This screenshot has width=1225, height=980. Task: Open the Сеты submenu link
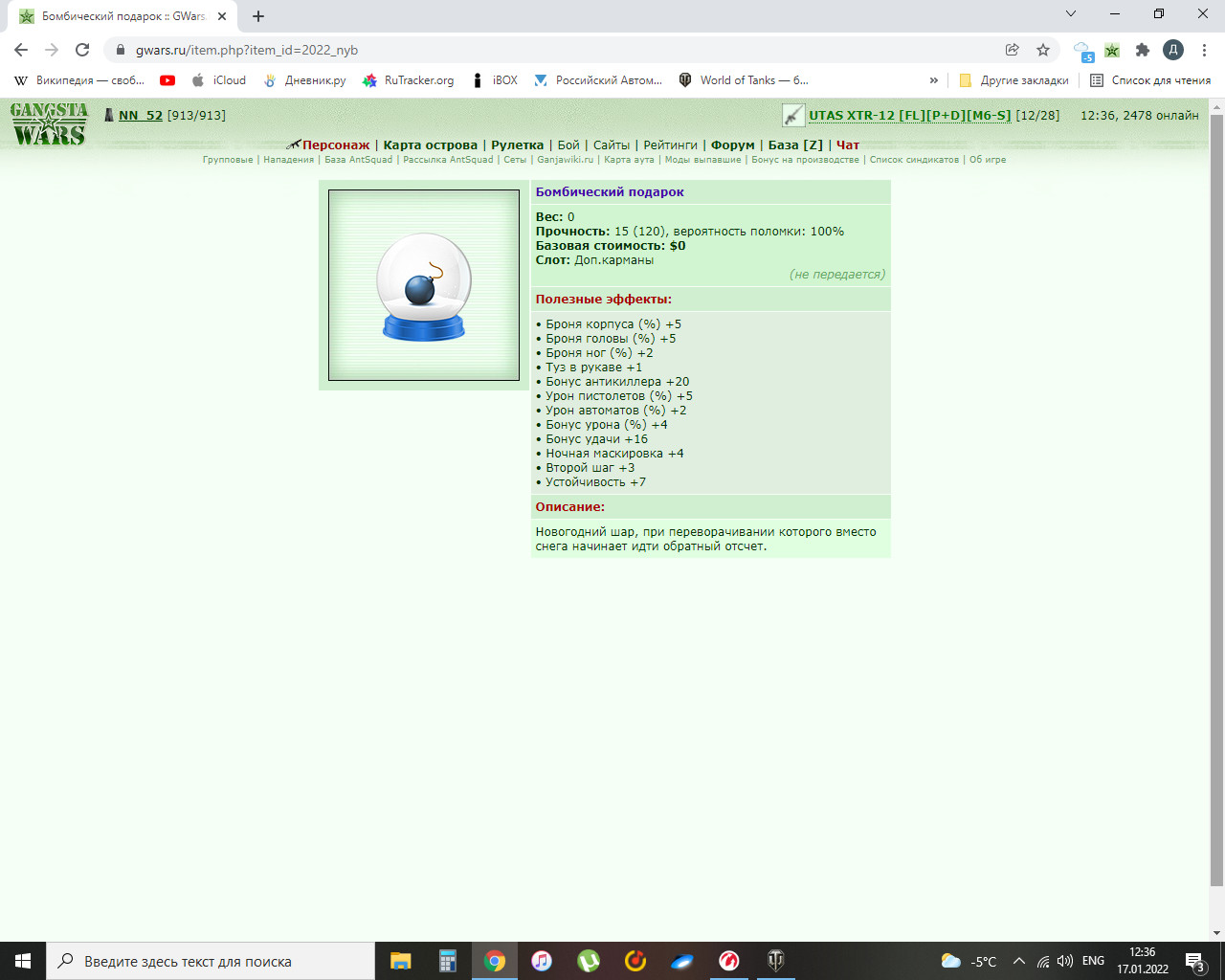[x=515, y=160]
